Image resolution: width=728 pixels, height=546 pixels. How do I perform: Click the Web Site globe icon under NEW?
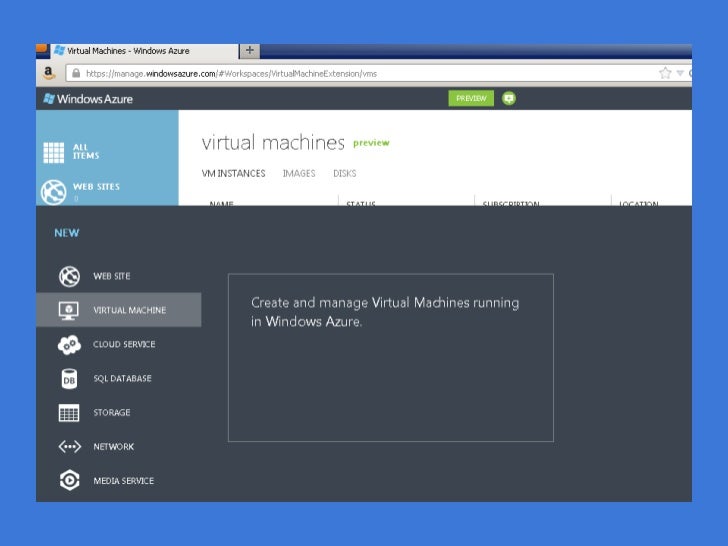click(69, 276)
